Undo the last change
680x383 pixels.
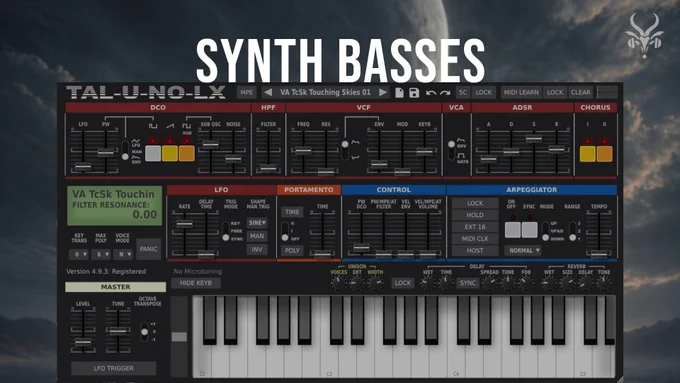pyautogui.click(x=431, y=93)
